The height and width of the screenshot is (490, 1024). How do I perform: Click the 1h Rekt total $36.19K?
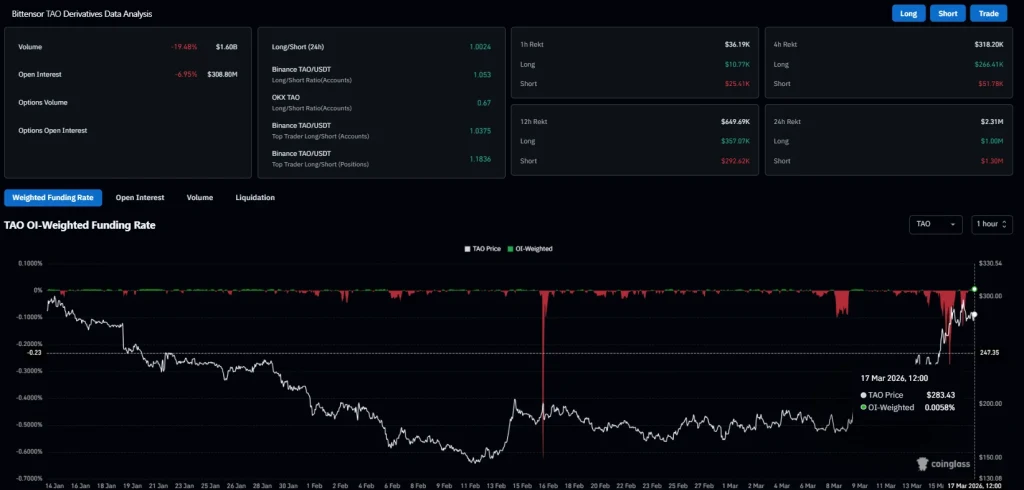click(x=737, y=44)
